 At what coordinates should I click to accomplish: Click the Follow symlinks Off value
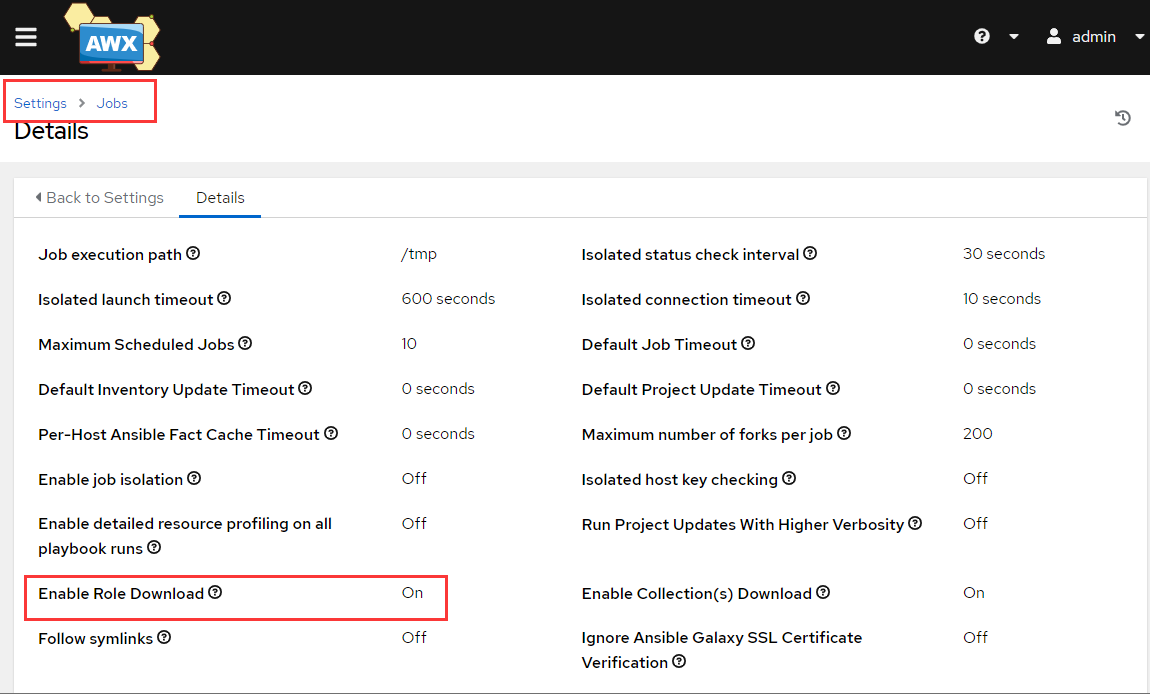click(414, 638)
